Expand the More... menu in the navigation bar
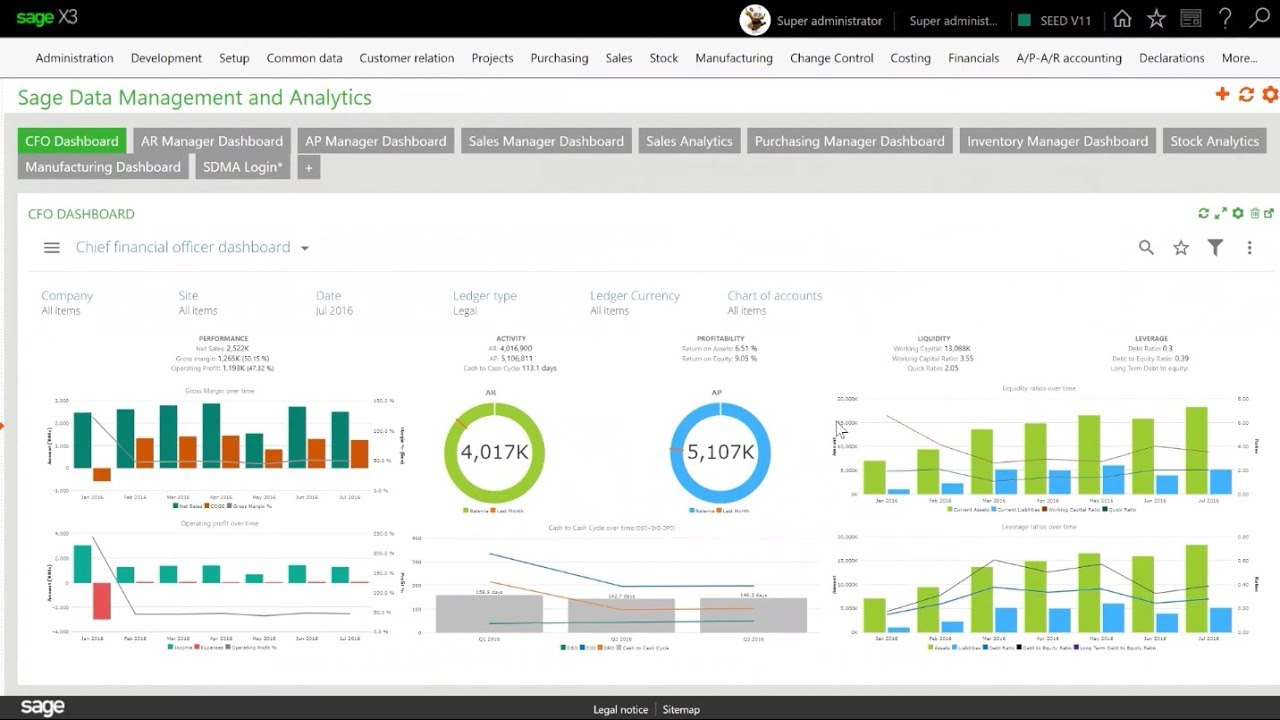This screenshot has height=720, width=1280. click(x=1239, y=58)
